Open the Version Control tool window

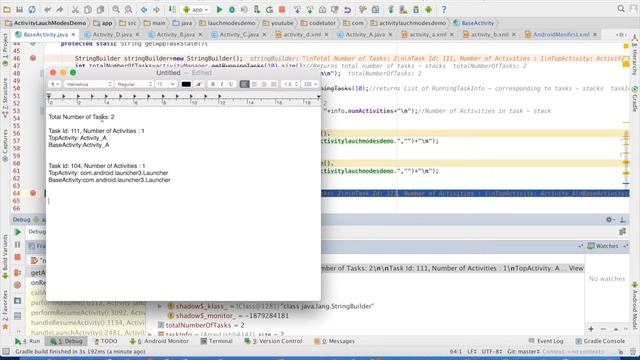(273, 341)
